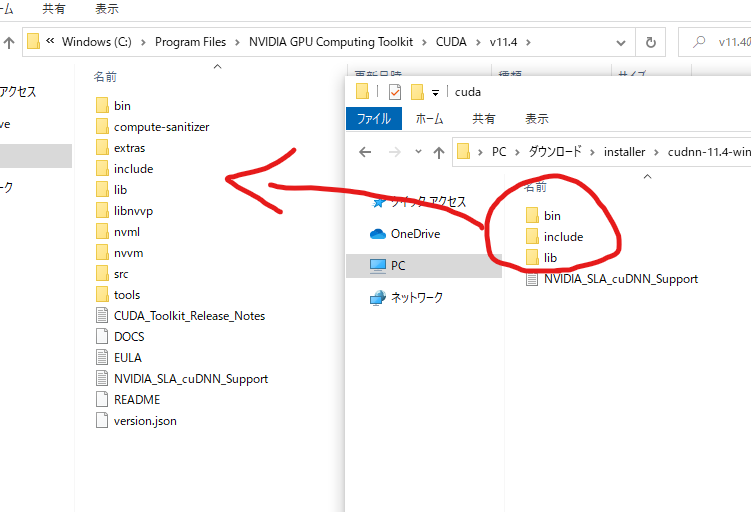Click Program Files in address path

[x=190, y=42]
